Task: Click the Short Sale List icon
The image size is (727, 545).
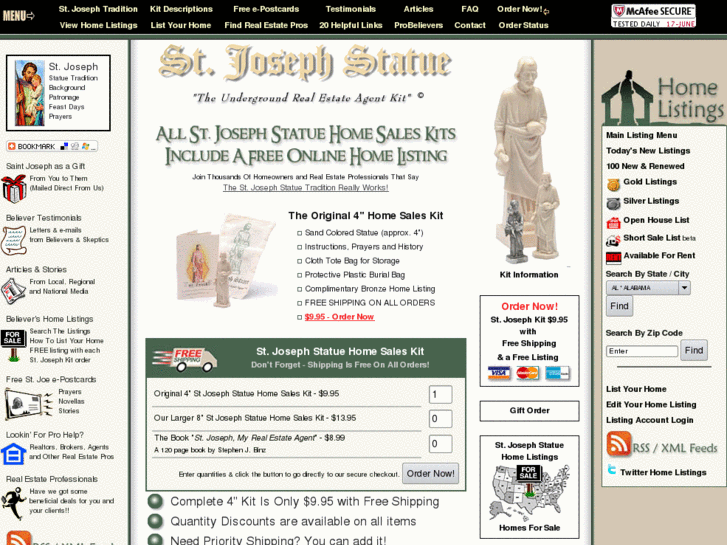Action: pos(613,240)
